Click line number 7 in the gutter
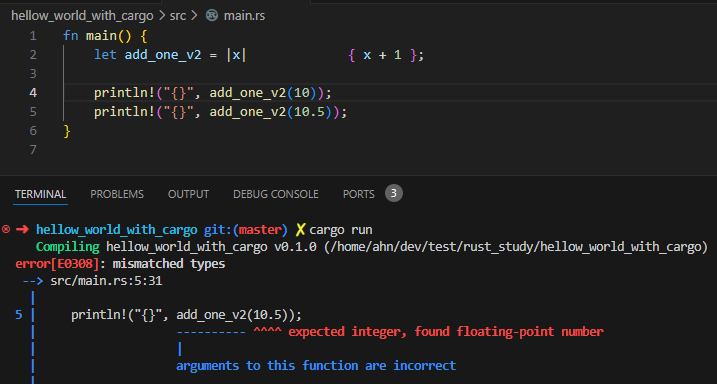 [x=33, y=150]
